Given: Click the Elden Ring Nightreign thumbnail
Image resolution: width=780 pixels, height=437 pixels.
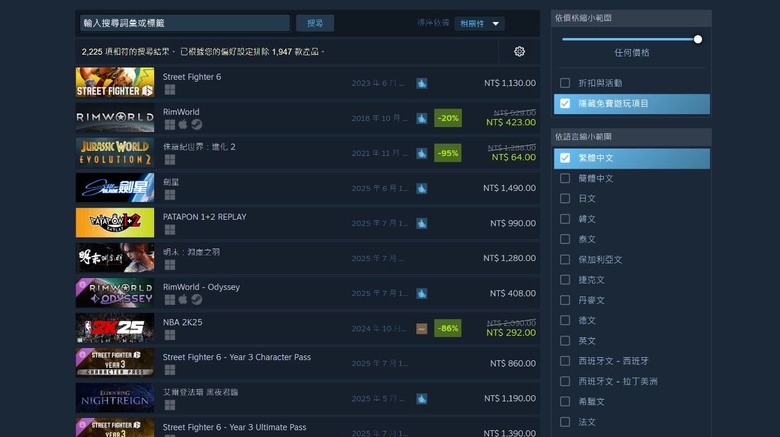Looking at the screenshot, I should coord(115,398).
